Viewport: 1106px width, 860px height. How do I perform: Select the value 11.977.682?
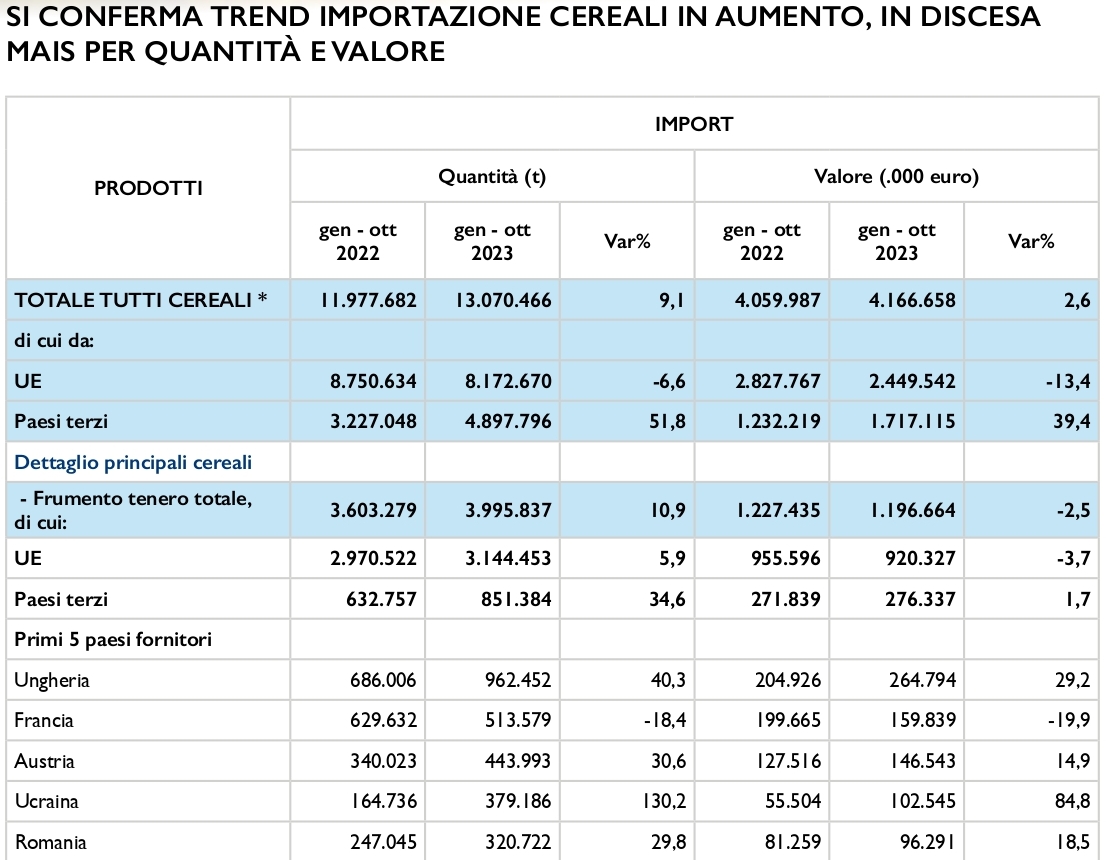tap(368, 301)
